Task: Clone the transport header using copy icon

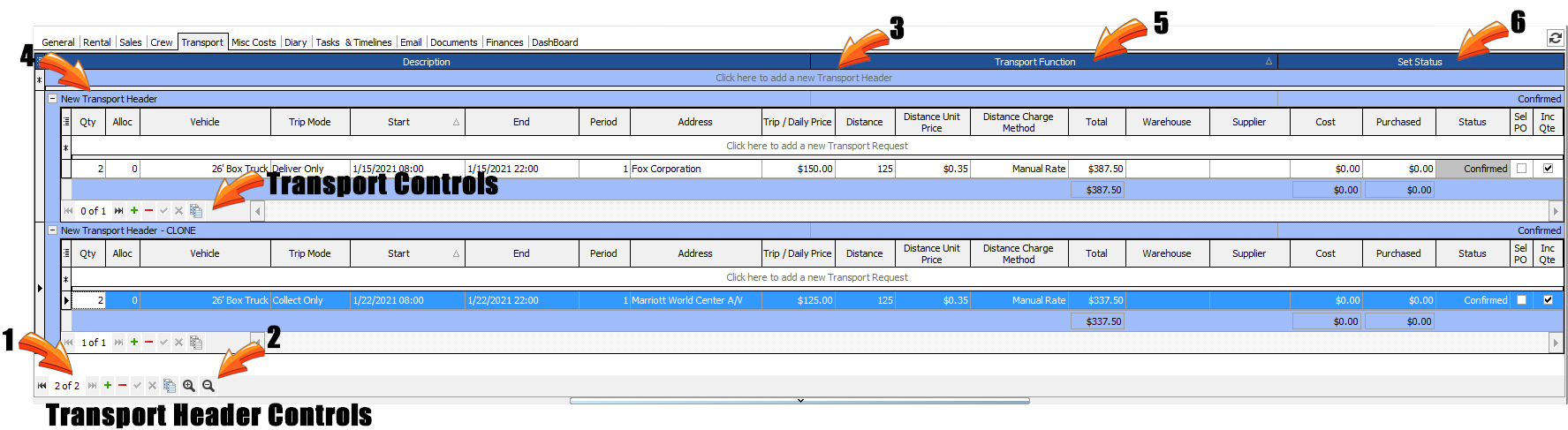Action: [169, 386]
